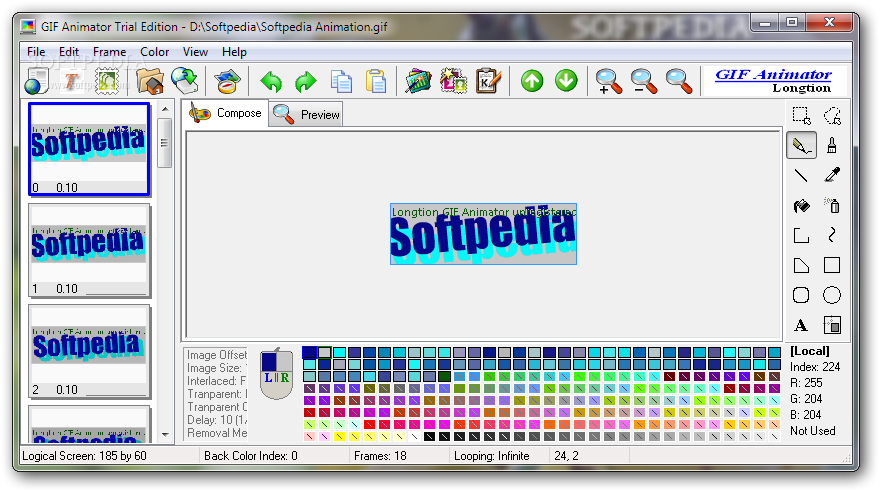The image size is (880, 492).
Task: Move frame up with green up arrow
Action: click(532, 81)
